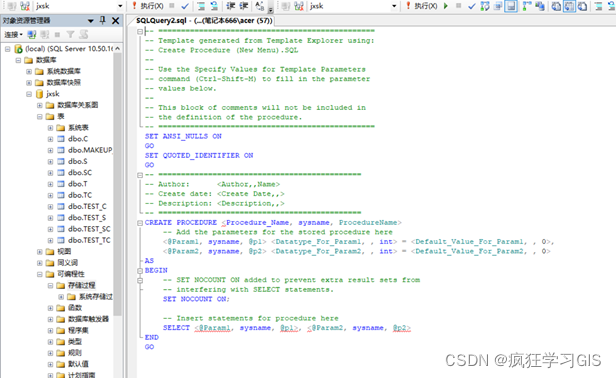Open the 连接 menu in Object Explorer
Image resolution: width=616 pixels, height=378 pixels.
tap(13, 35)
